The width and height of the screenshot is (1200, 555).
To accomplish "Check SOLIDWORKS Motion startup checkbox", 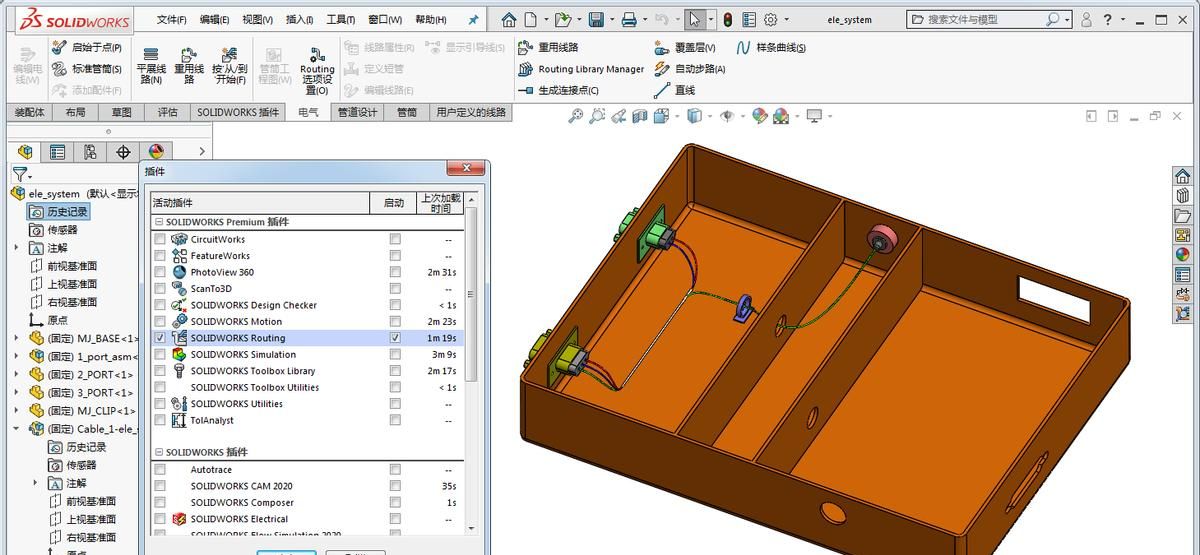I will [395, 322].
